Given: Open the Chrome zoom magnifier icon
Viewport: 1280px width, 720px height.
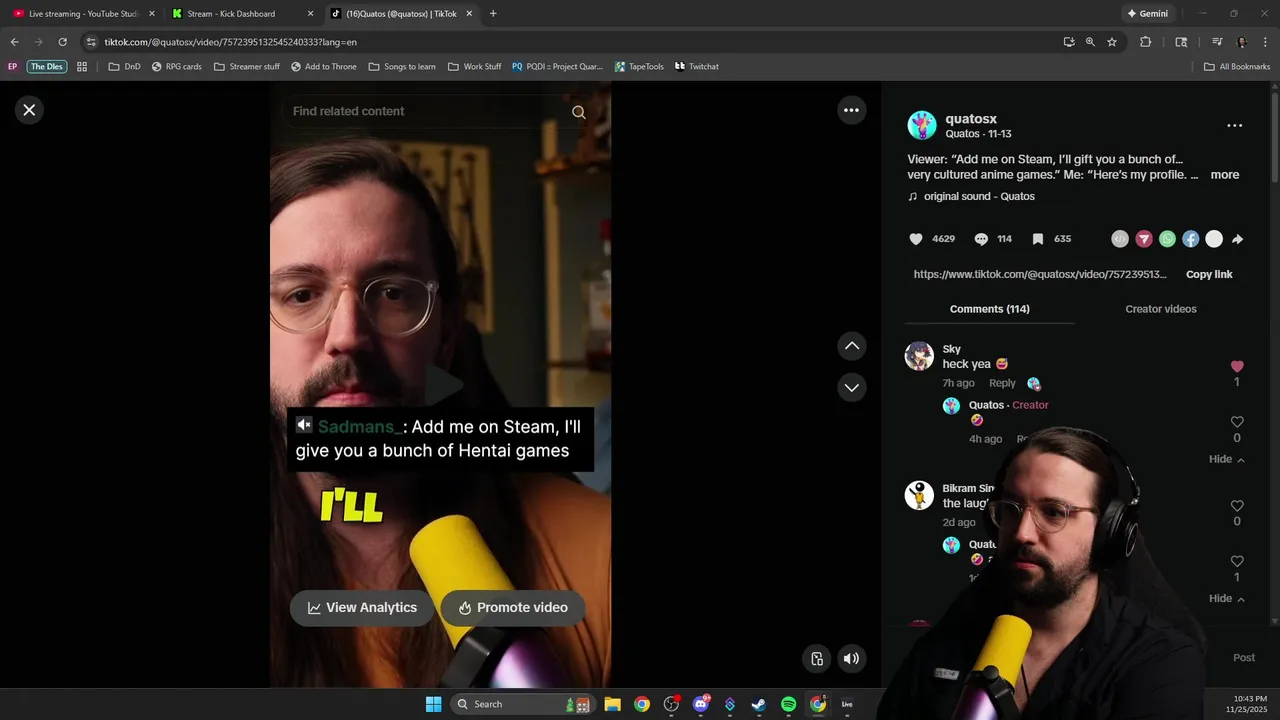Looking at the screenshot, I should pos(1090,42).
